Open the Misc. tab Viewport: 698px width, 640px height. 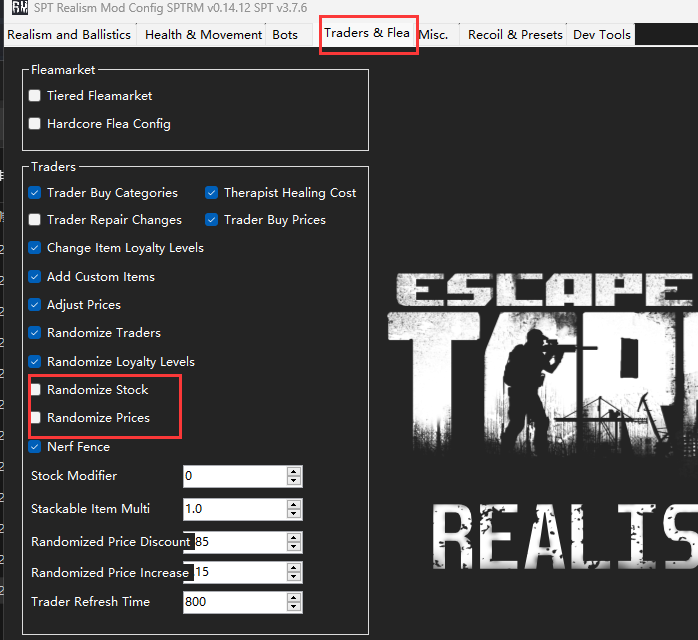[x=434, y=35]
